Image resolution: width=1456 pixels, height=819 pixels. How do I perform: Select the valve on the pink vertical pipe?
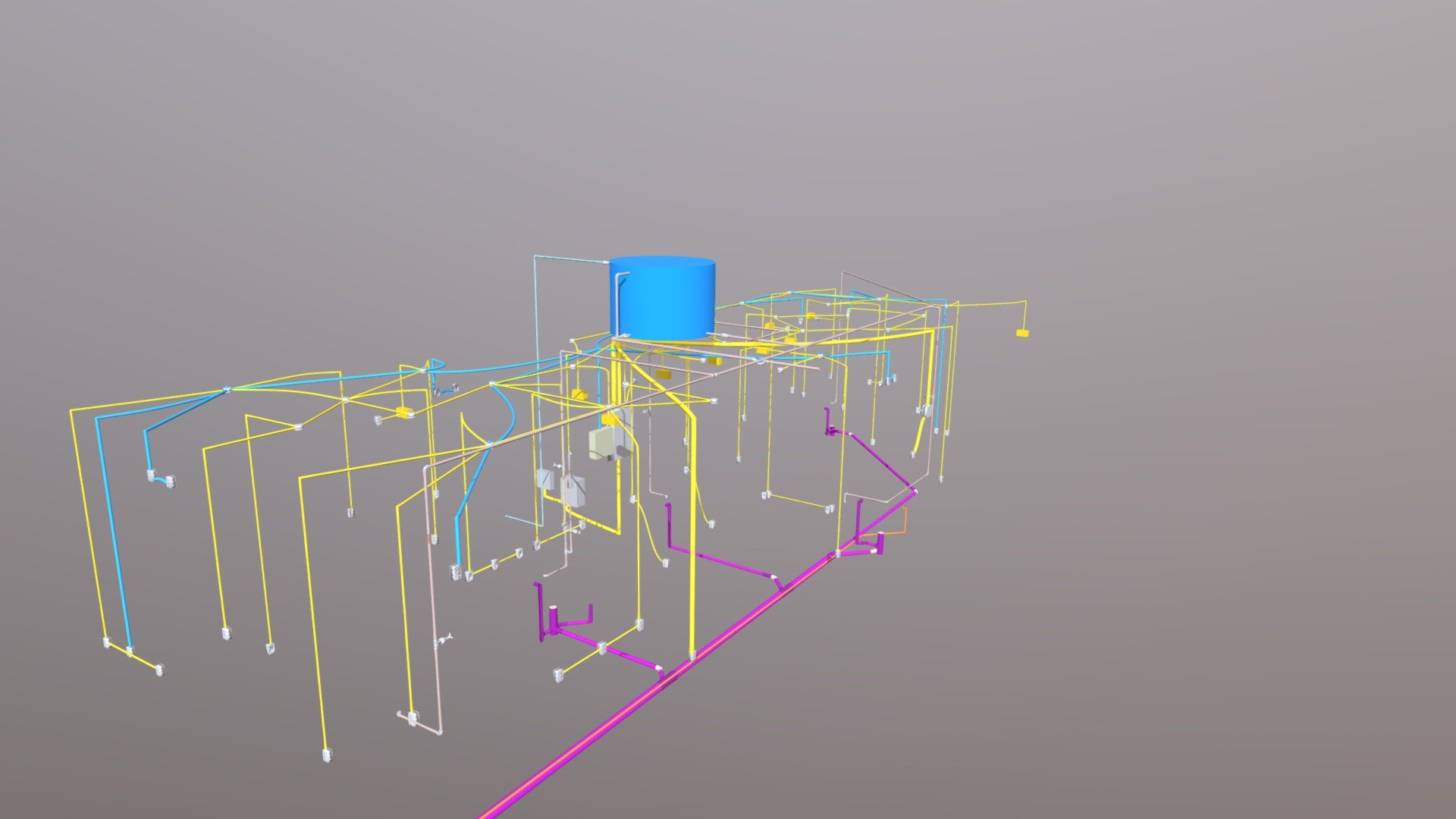444,639
